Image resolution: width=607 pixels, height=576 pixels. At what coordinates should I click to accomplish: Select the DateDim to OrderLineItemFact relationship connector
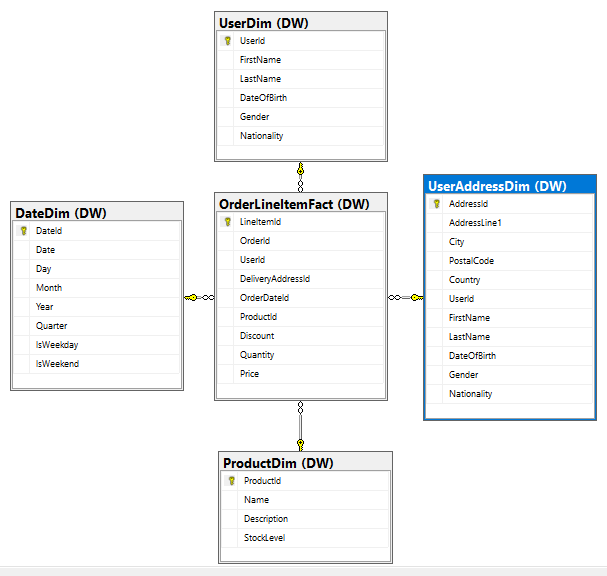pos(199,297)
